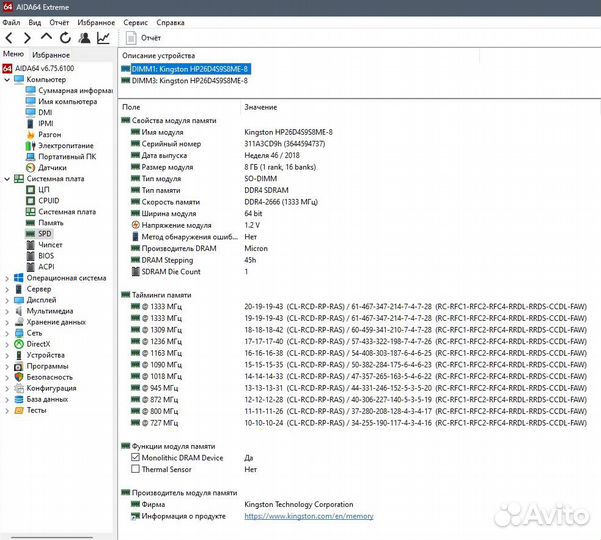Collapse the Компьютер tree node

pos(7,79)
